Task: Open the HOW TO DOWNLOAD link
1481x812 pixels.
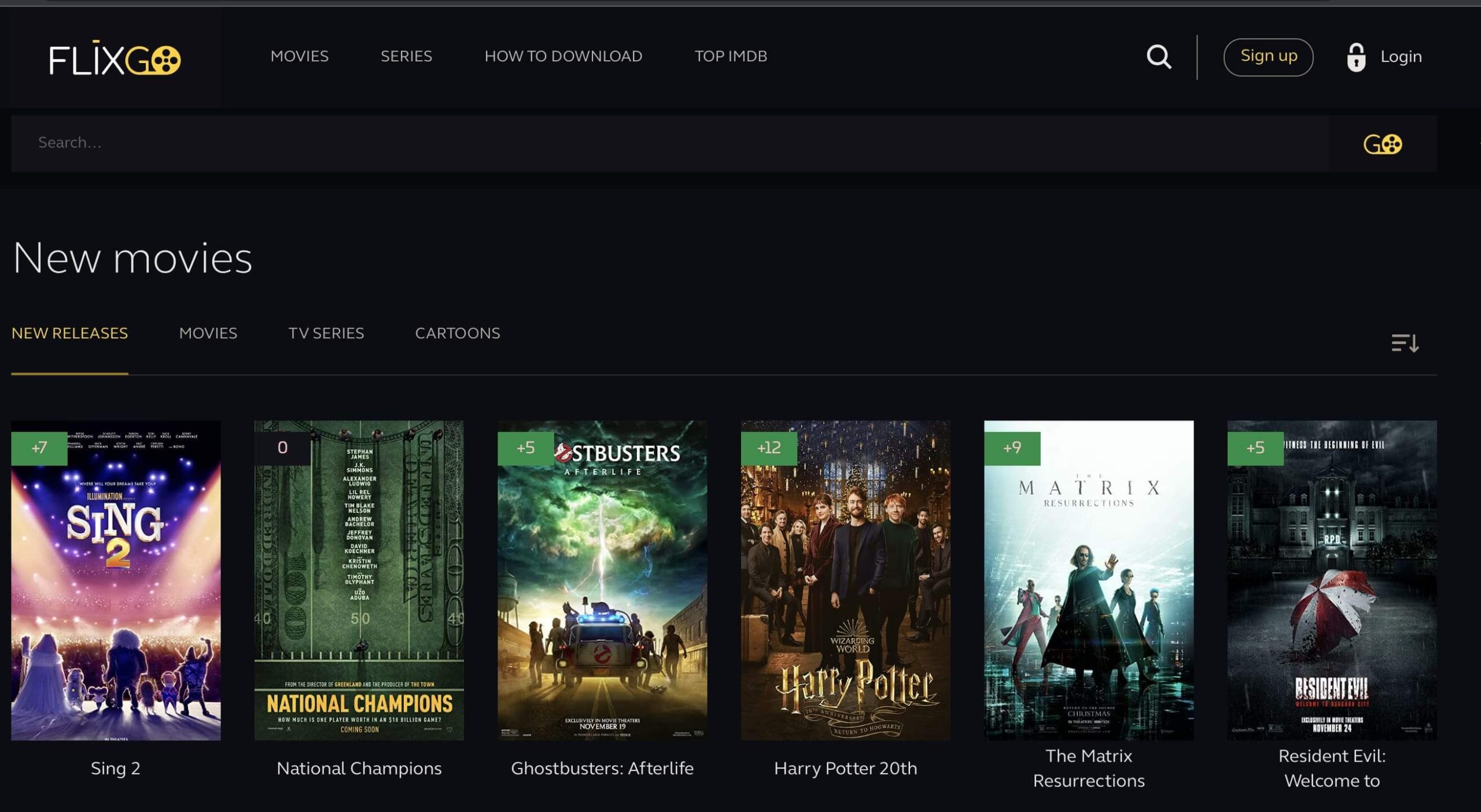Action: [563, 56]
